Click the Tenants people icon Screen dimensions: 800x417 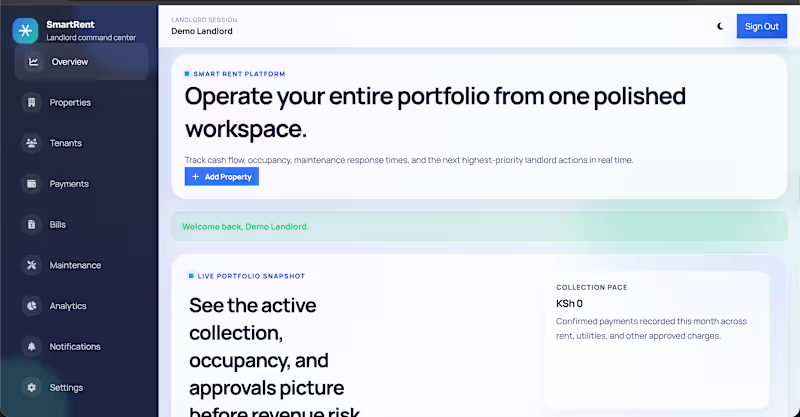click(x=32, y=143)
